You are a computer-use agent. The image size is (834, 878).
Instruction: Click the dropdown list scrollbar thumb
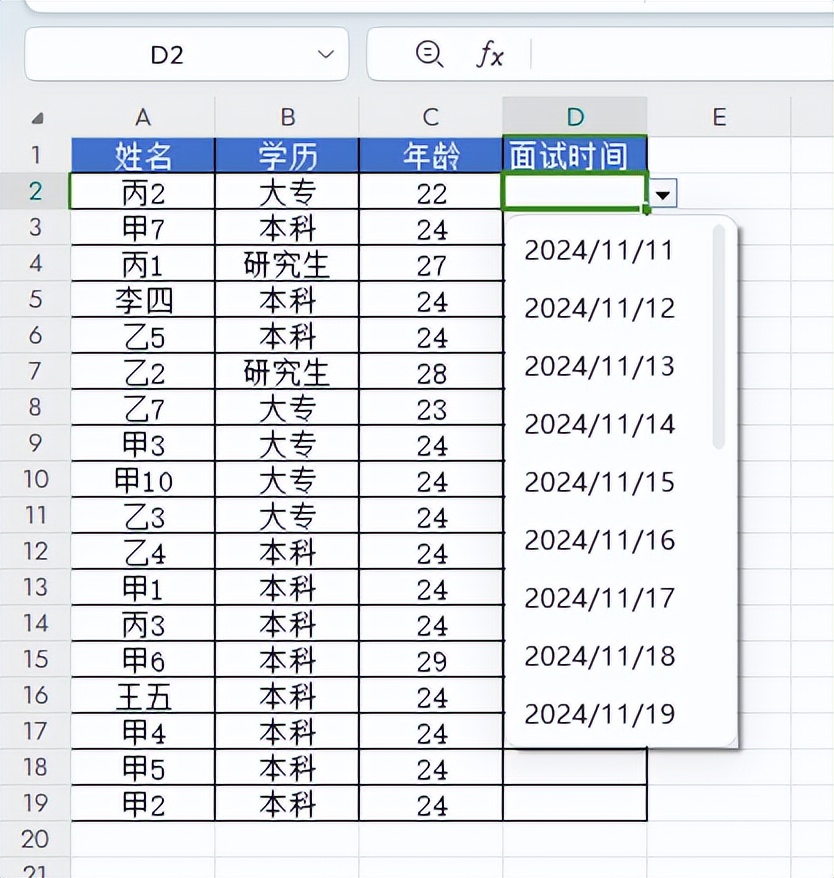719,337
